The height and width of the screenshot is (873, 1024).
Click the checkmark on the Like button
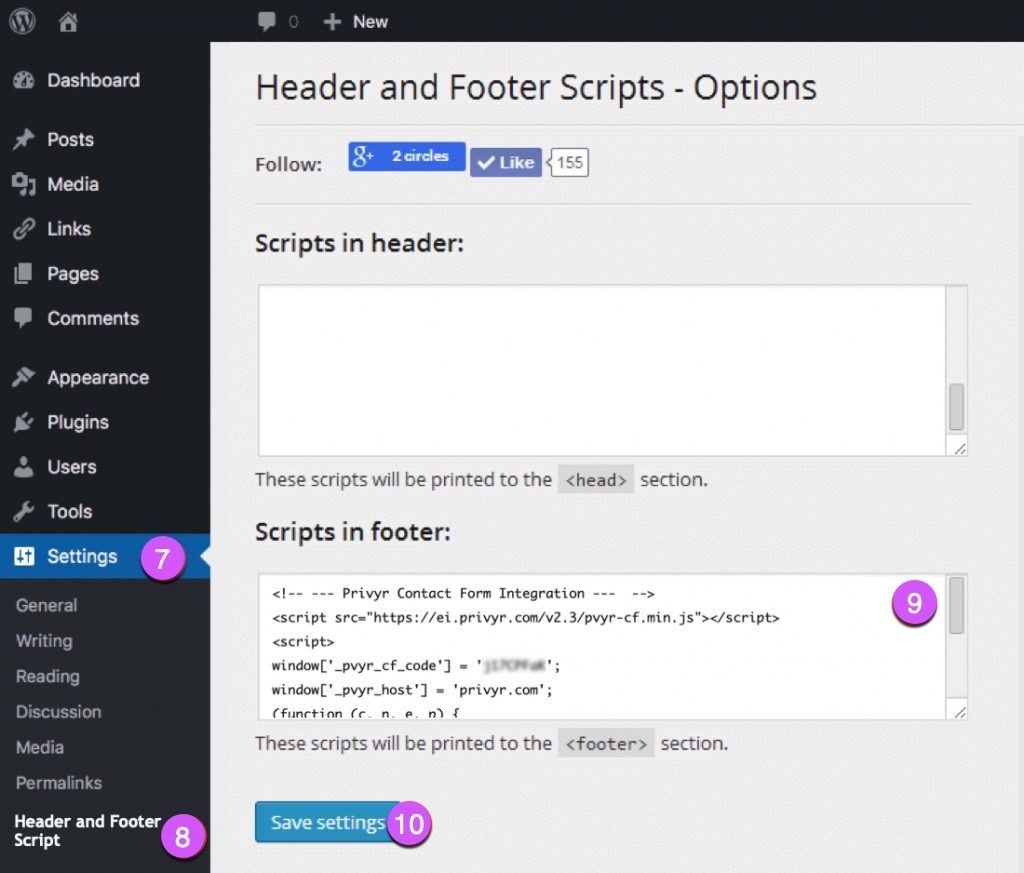(485, 163)
